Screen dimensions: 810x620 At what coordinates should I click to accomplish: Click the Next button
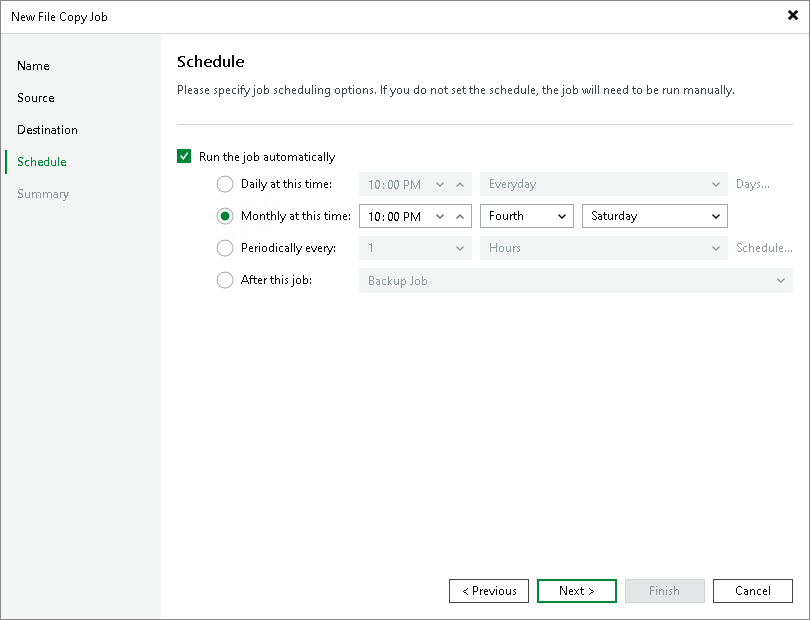tap(577, 591)
